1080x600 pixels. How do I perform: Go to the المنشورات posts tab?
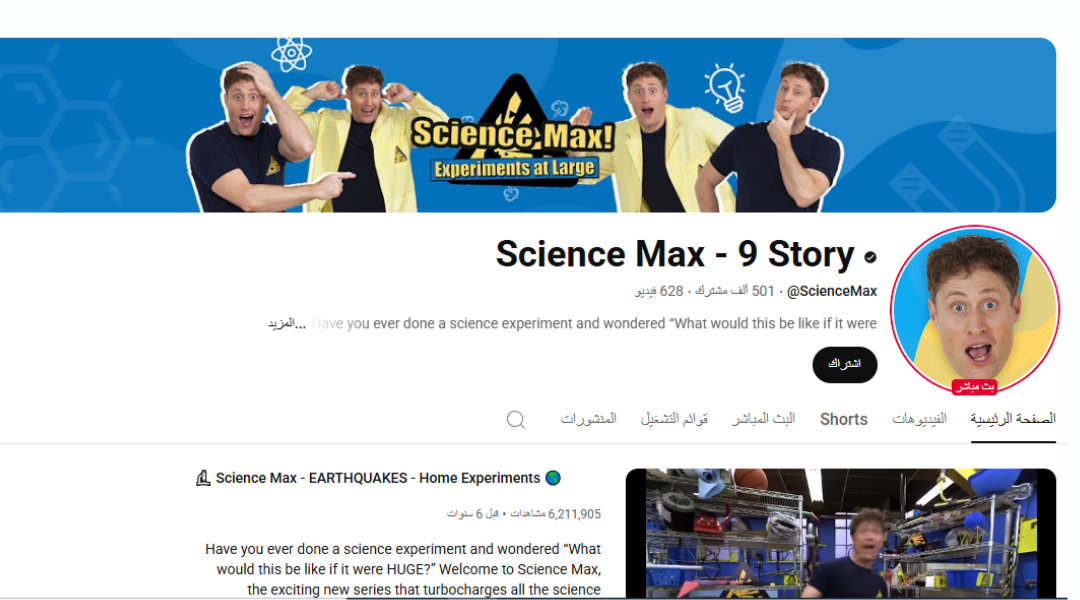(x=588, y=419)
